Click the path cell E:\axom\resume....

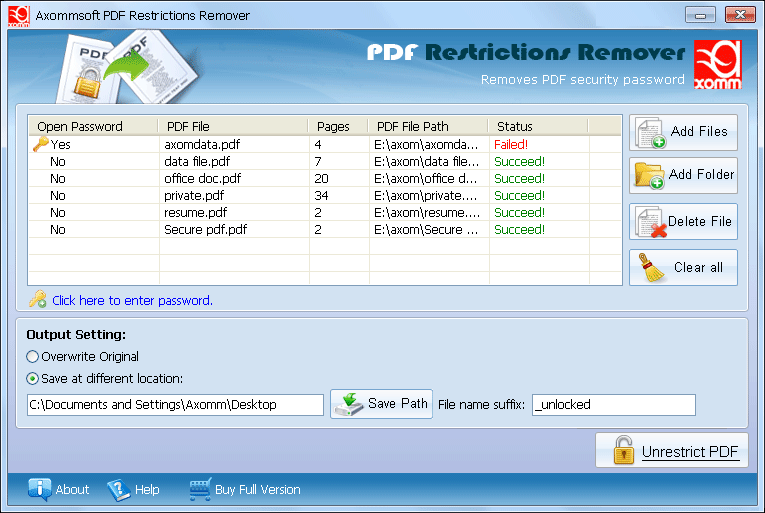(x=427, y=213)
